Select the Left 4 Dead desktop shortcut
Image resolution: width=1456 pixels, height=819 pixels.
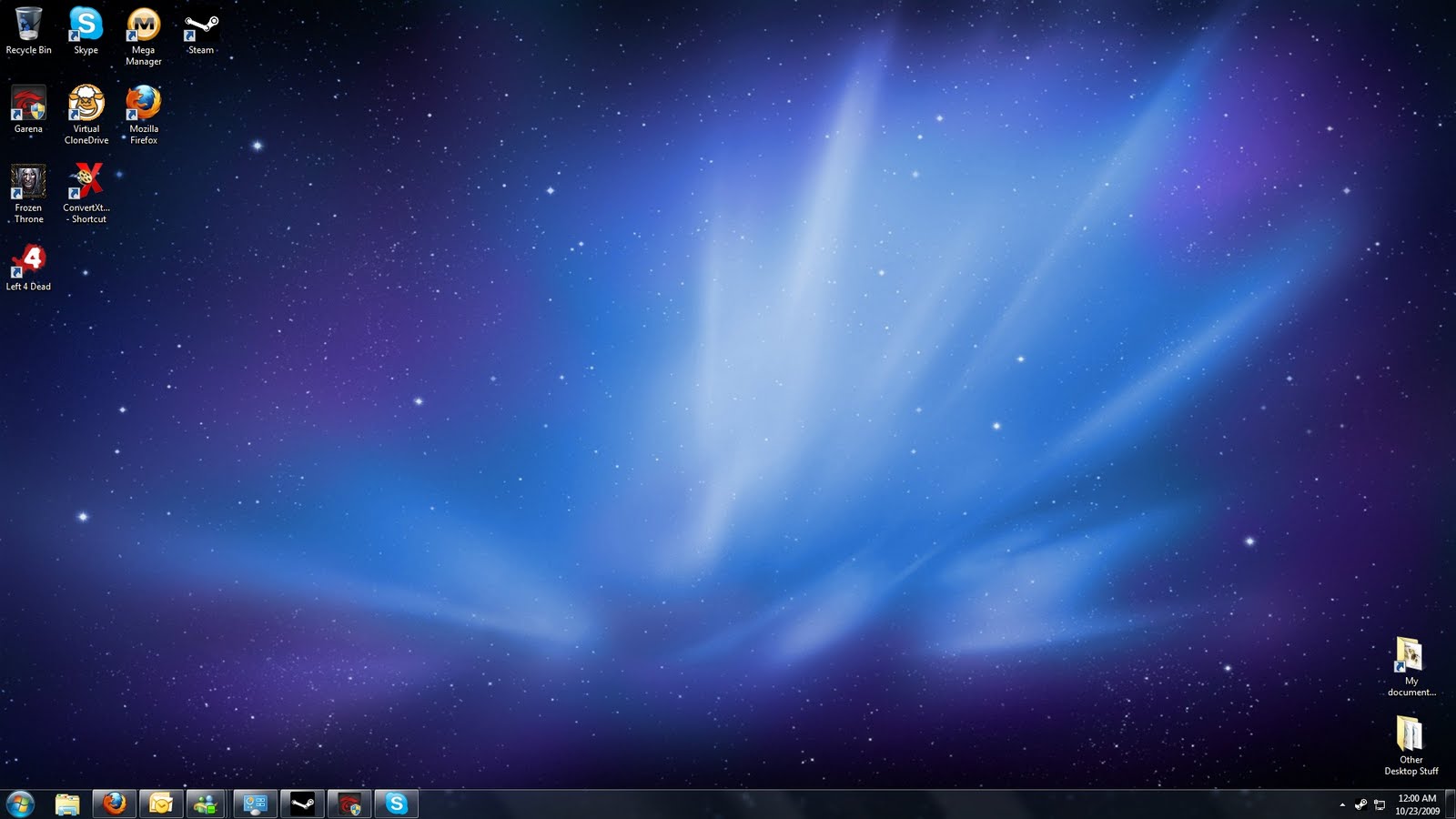(28, 268)
